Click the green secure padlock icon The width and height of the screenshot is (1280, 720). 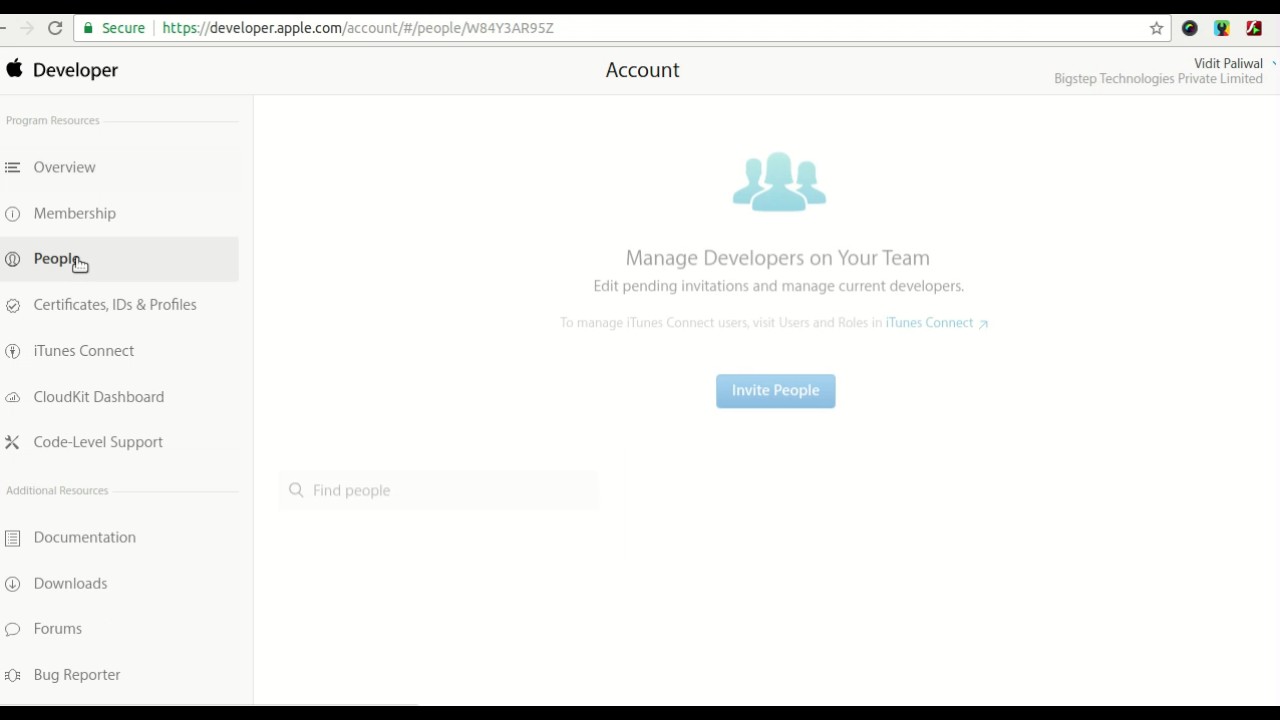88,28
